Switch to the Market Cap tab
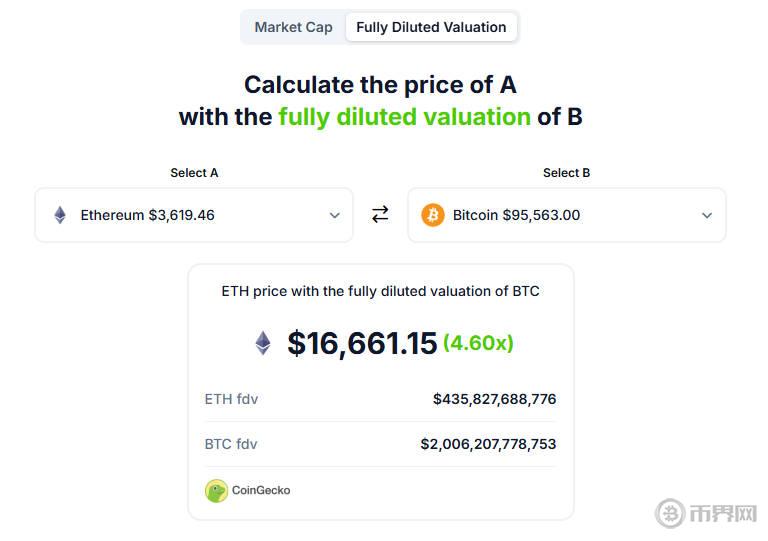This screenshot has width=768, height=541. tap(293, 27)
